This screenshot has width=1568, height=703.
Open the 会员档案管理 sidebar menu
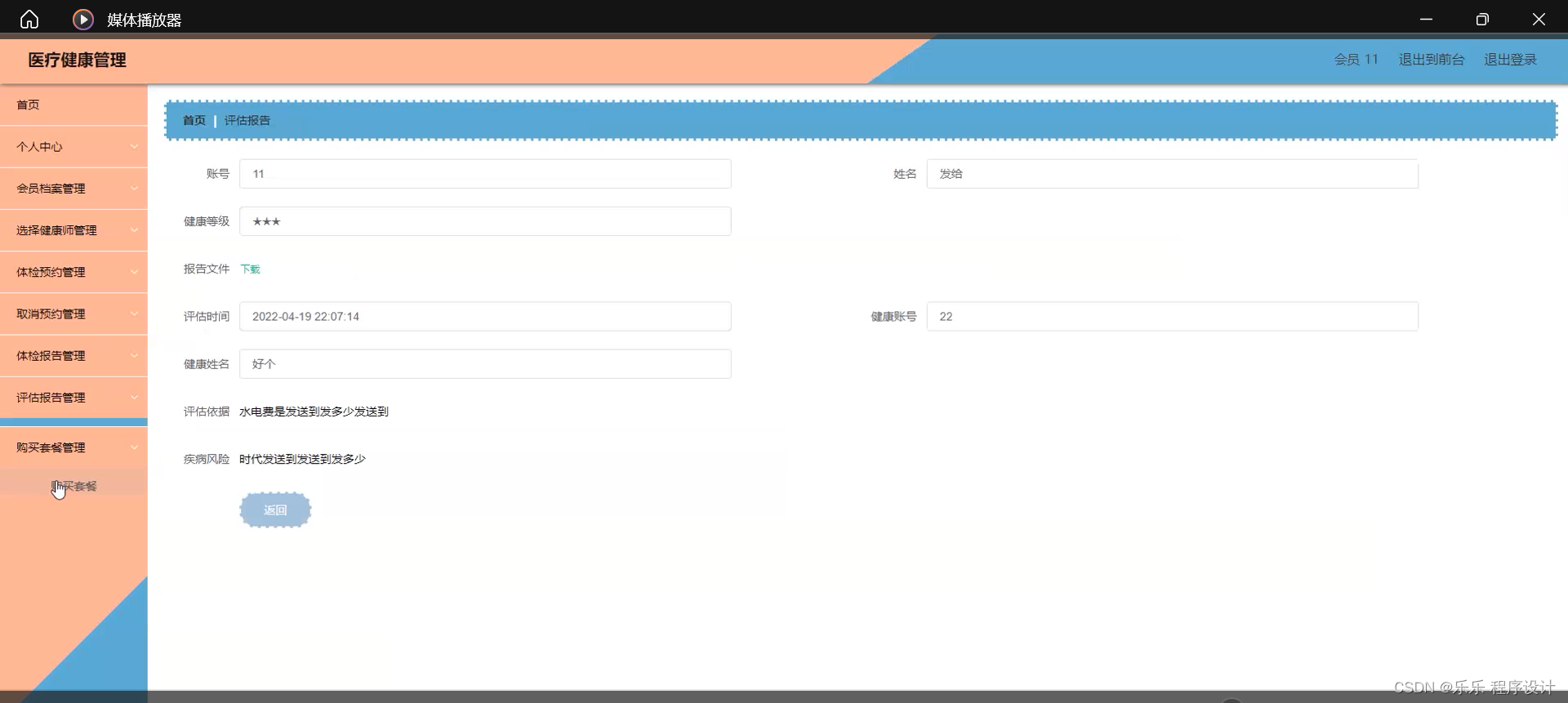(x=73, y=189)
